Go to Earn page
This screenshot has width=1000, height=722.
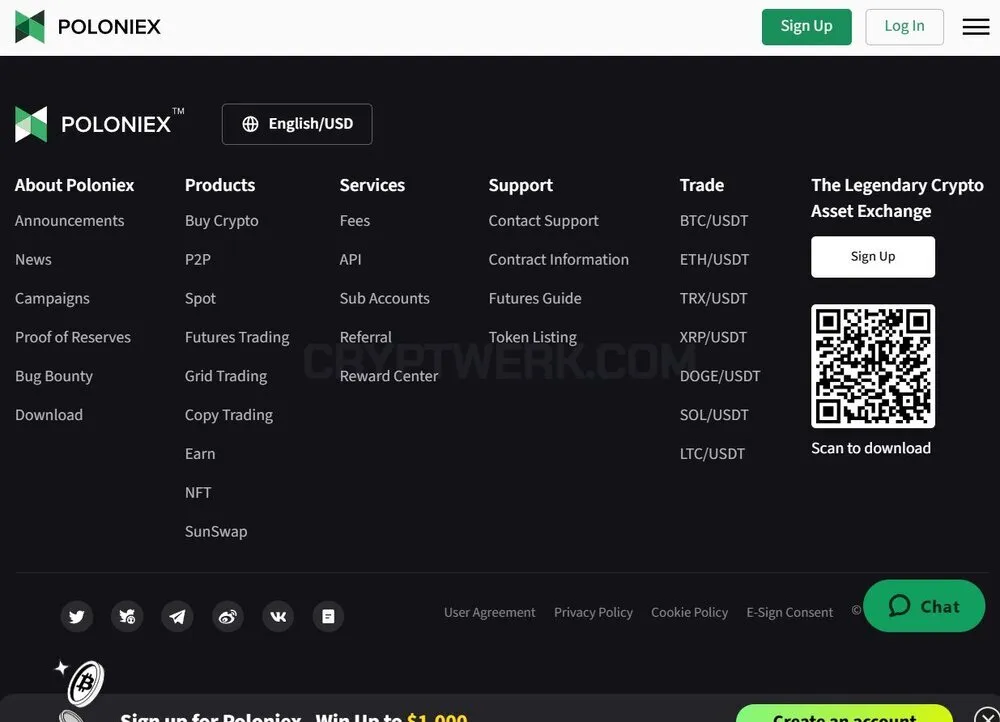pyautogui.click(x=200, y=454)
